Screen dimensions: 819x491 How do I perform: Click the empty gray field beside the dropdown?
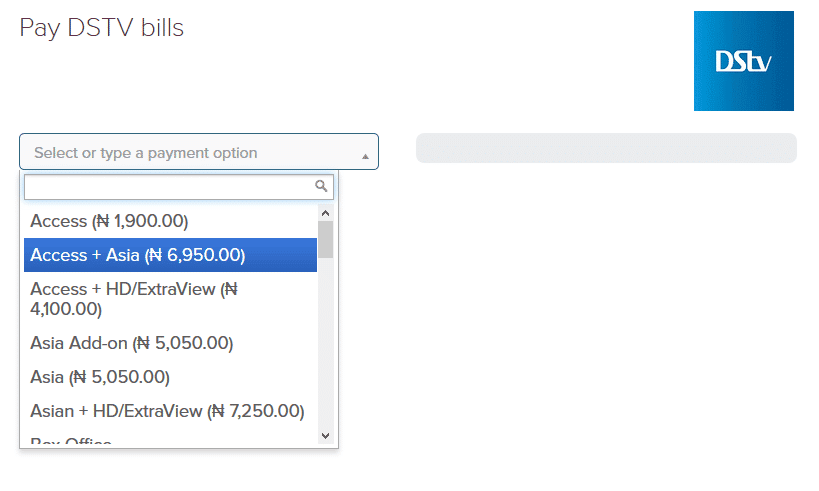tap(606, 148)
